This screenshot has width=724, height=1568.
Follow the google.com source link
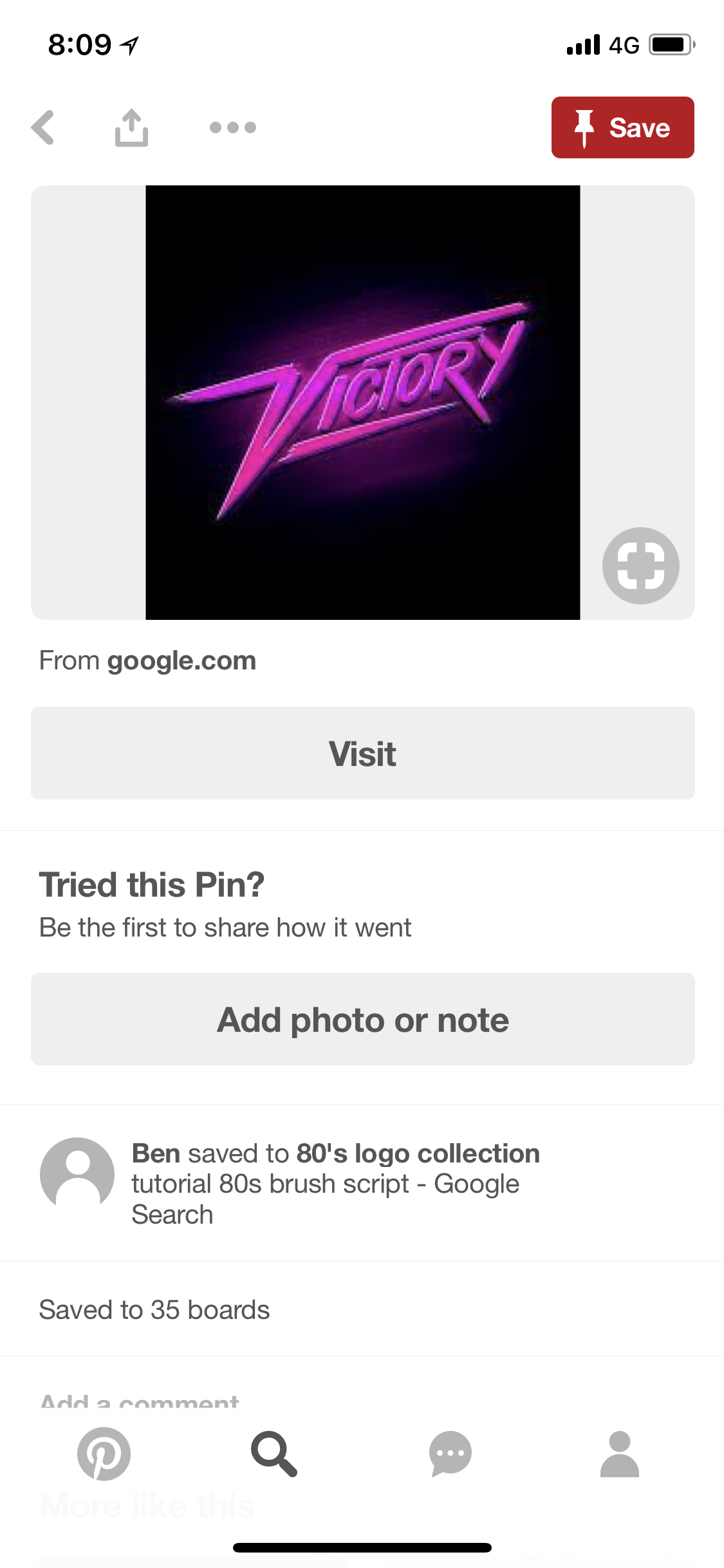coord(181,661)
